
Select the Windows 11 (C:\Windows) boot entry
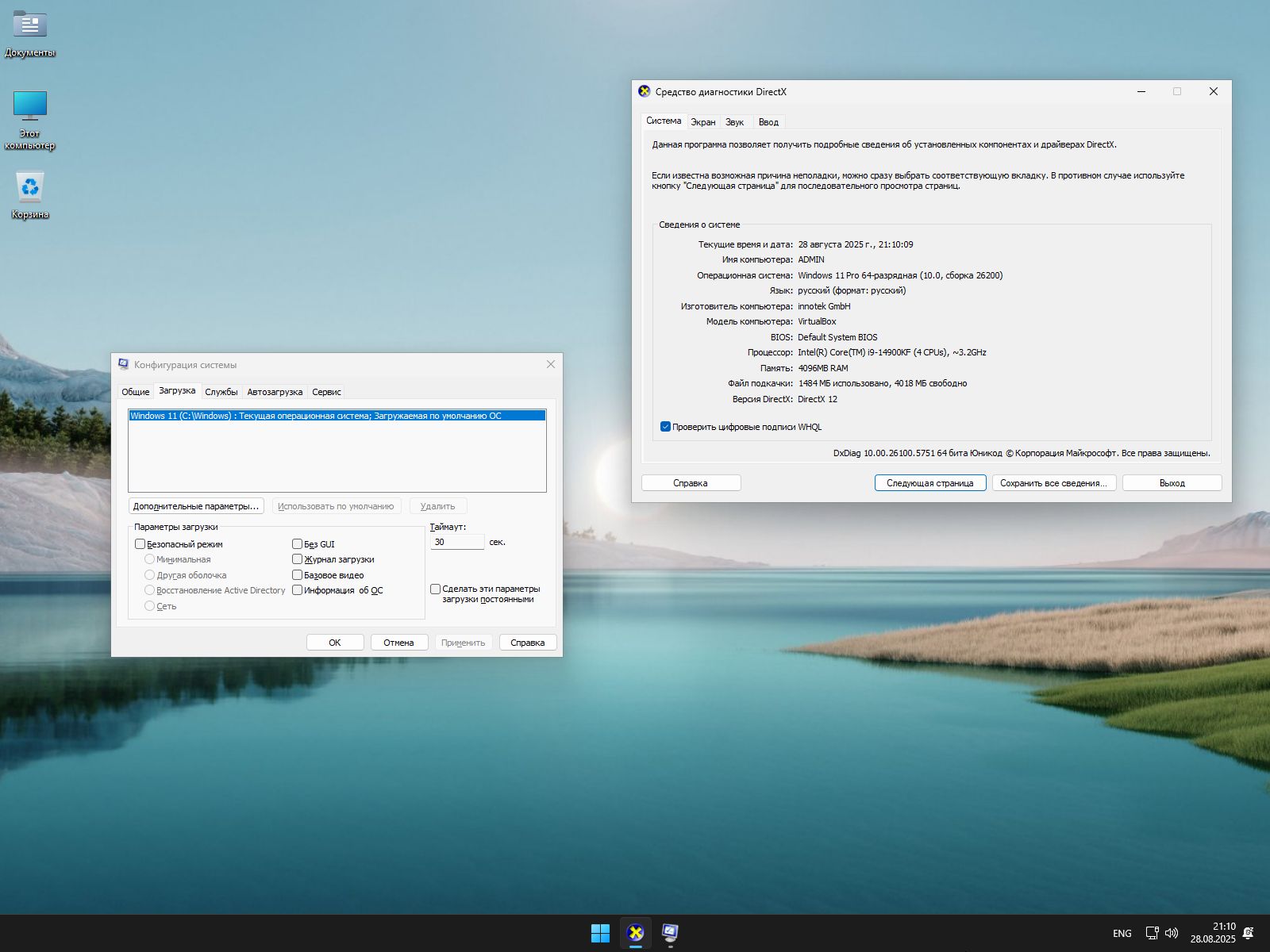click(x=337, y=416)
